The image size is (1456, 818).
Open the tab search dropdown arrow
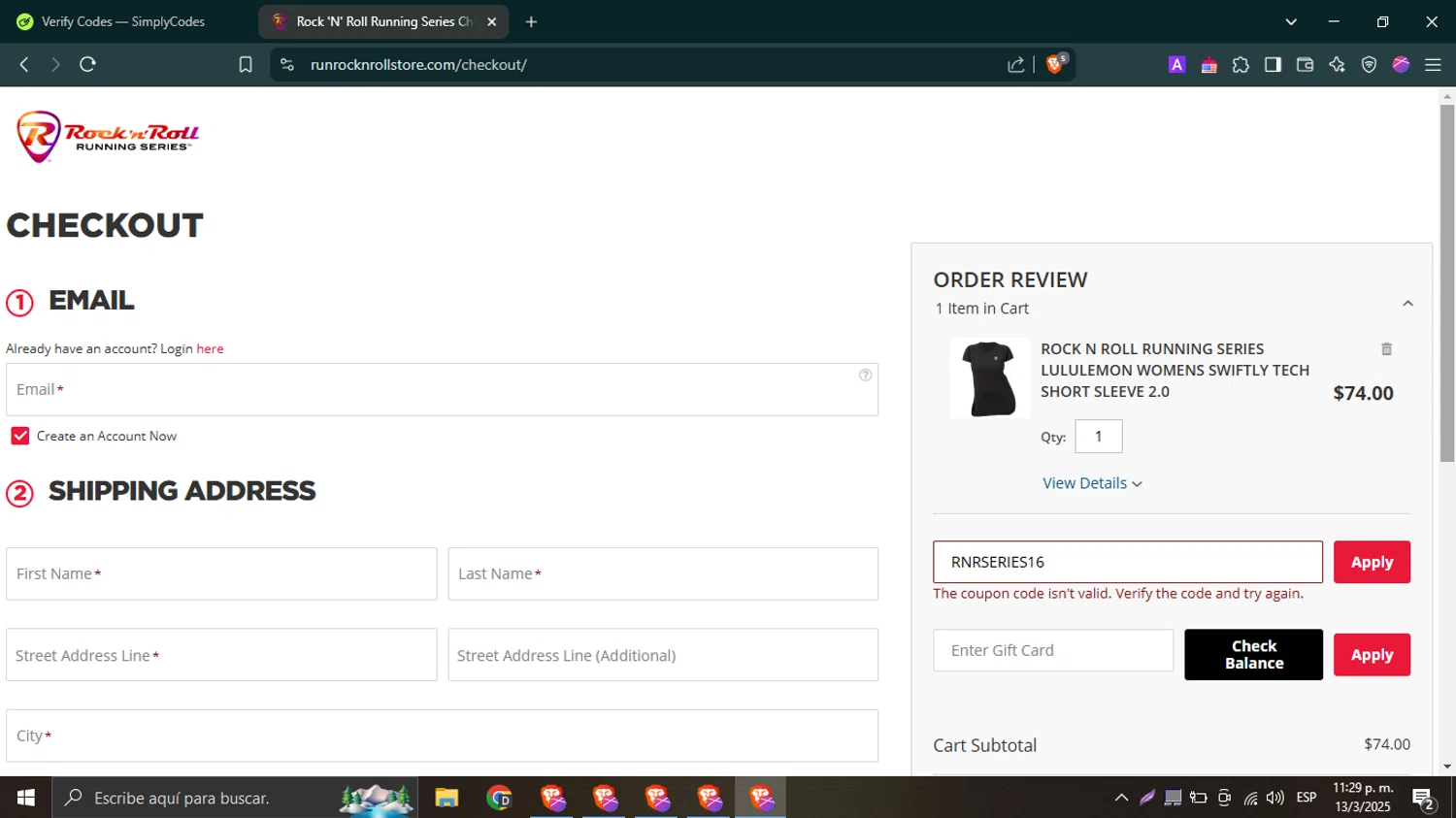[1291, 21]
